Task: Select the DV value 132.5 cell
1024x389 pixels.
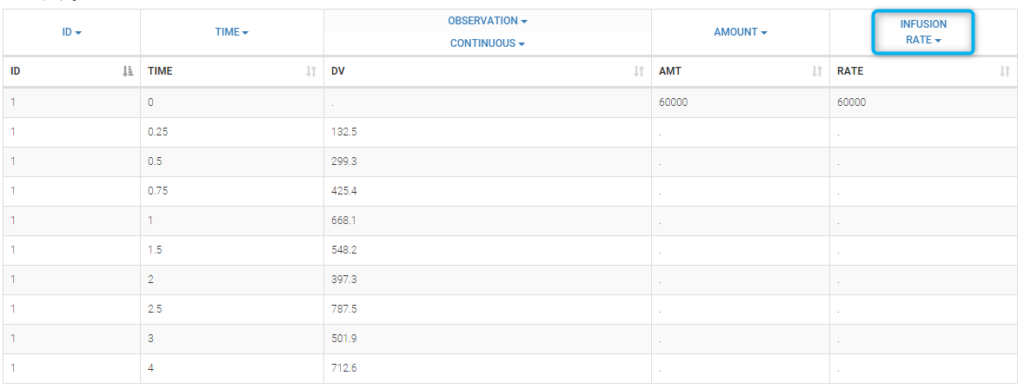Action: 487,132
